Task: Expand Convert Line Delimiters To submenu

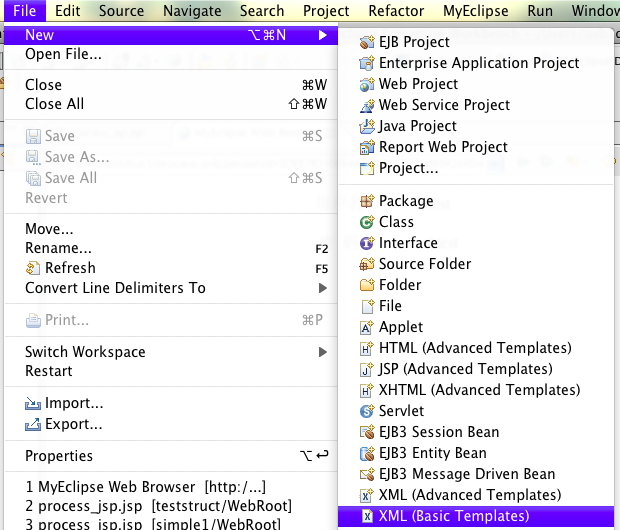Action: click(323, 288)
